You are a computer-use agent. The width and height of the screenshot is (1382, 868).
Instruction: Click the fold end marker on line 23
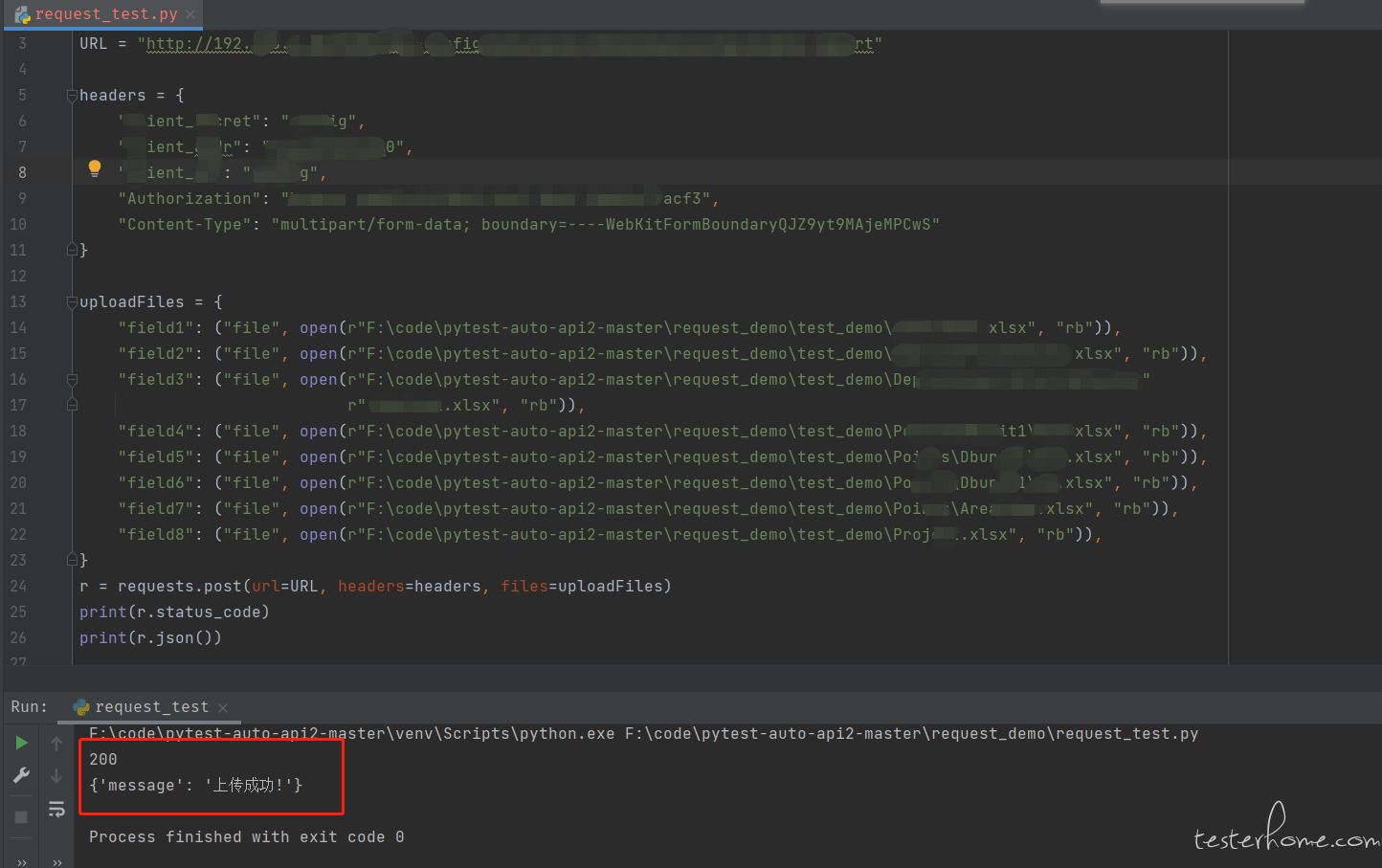click(x=72, y=560)
